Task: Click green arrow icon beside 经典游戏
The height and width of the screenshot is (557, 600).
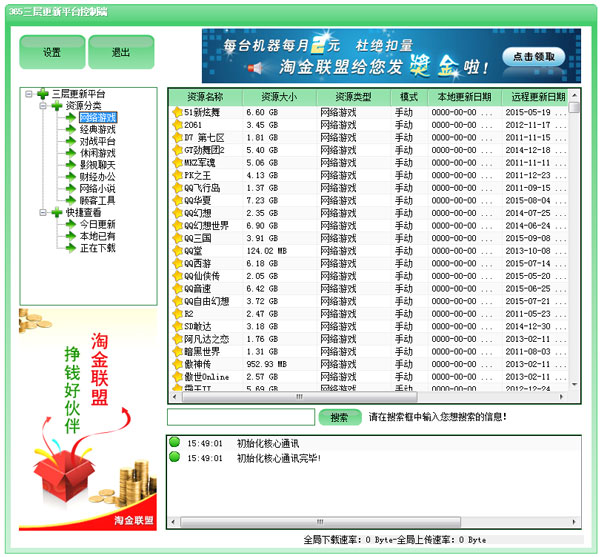Action: pos(70,129)
